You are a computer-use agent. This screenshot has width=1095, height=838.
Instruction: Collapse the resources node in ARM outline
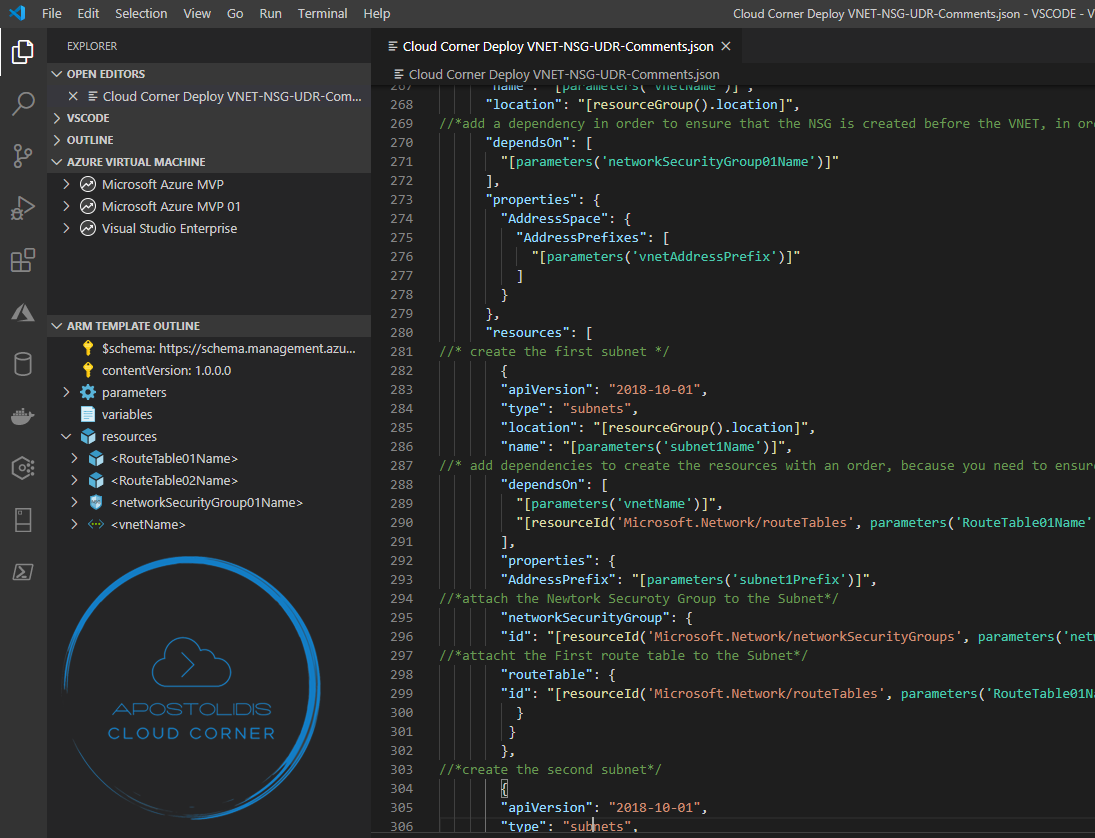coord(66,436)
